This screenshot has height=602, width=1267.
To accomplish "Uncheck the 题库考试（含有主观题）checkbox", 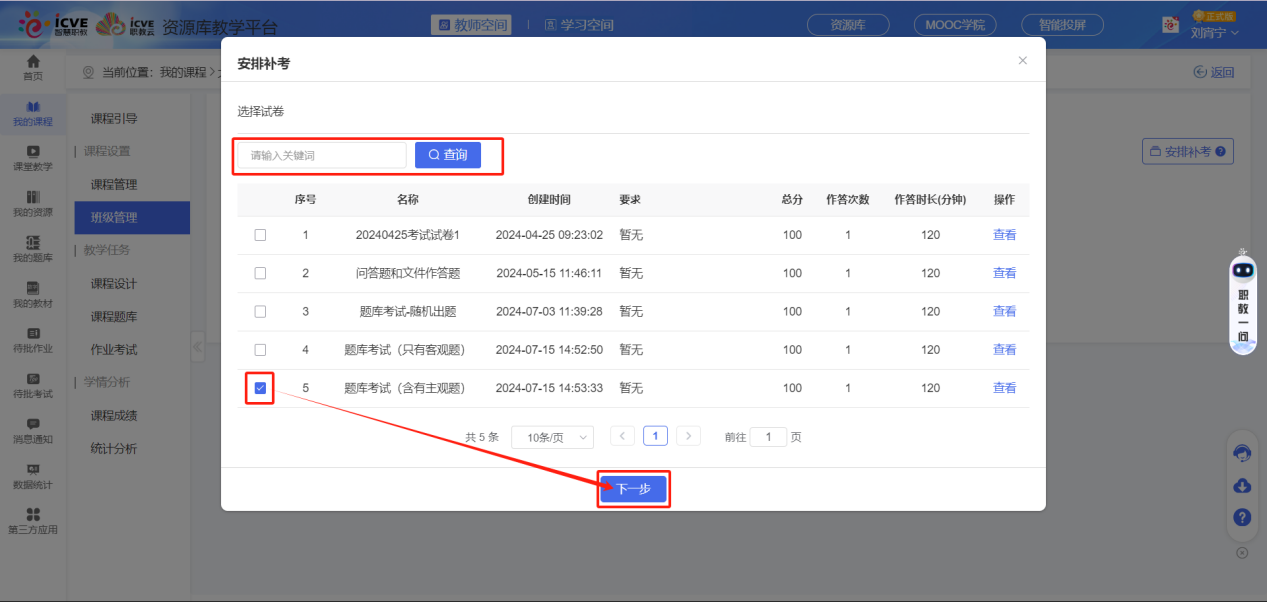I will tap(260, 388).
